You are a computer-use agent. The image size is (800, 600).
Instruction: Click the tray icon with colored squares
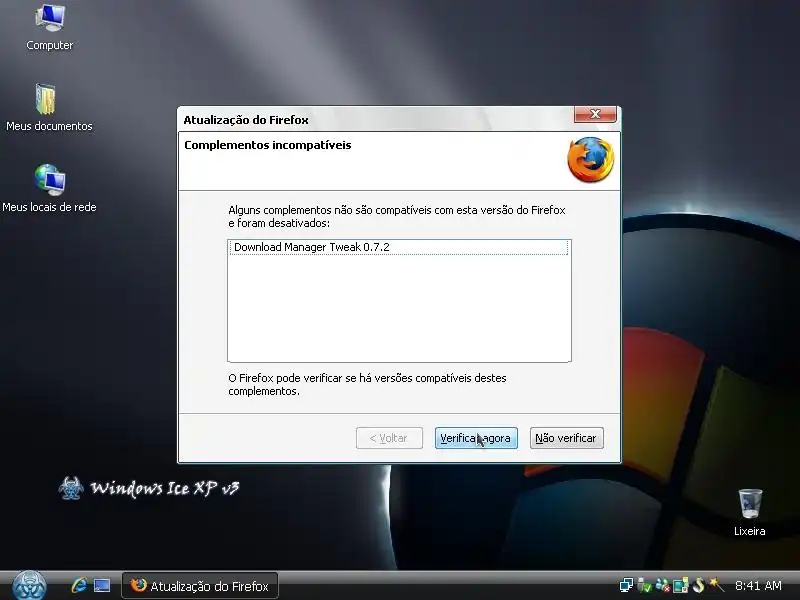(x=681, y=585)
